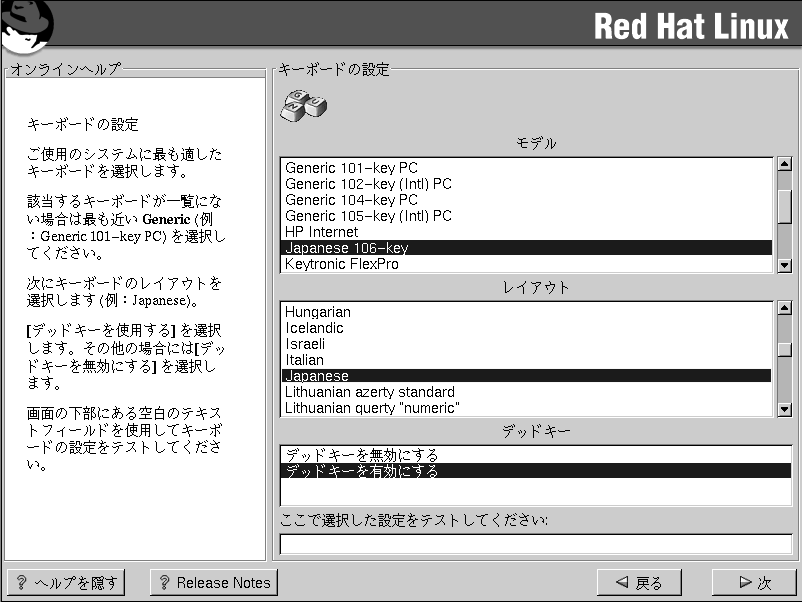Choose Hungarian keyboard layout
Screen dimensions: 802x602
pos(317,312)
